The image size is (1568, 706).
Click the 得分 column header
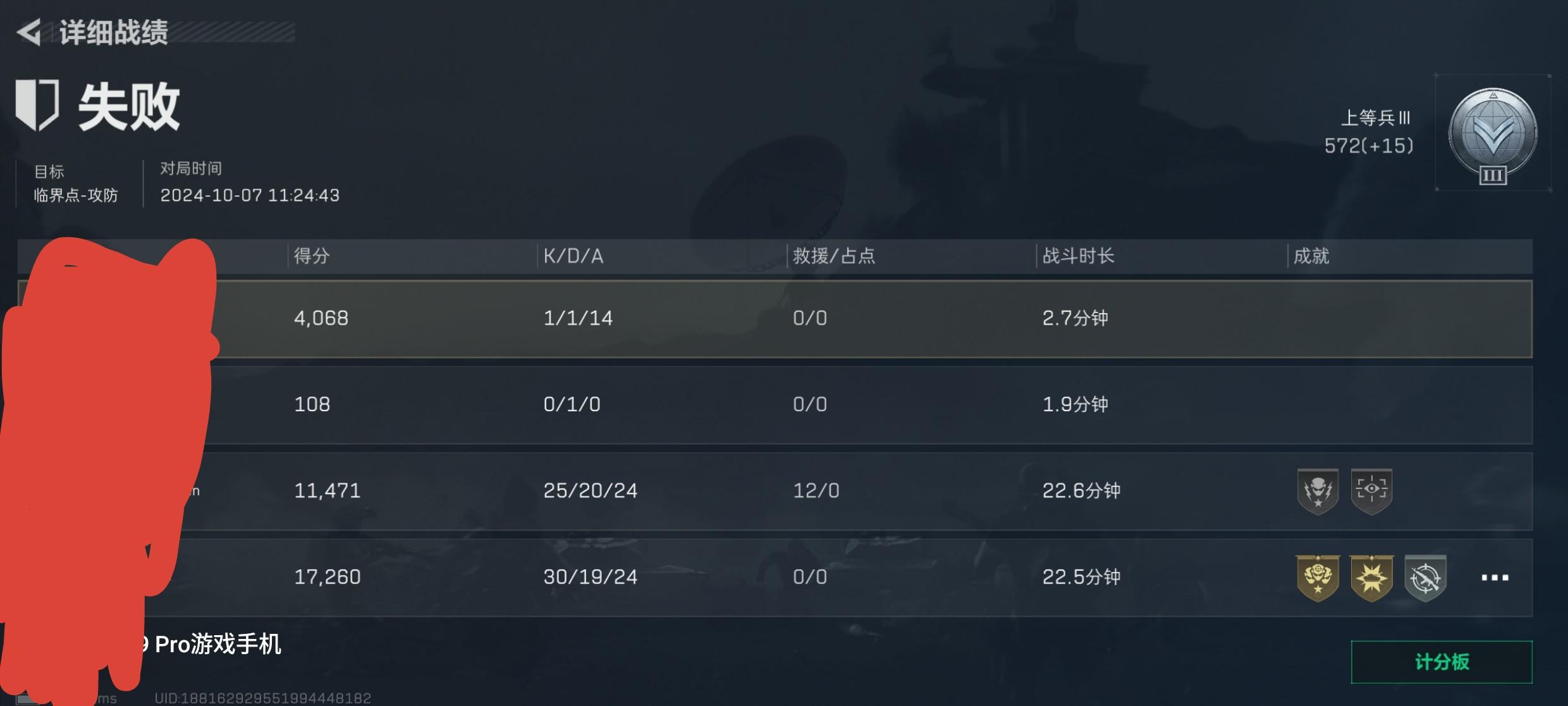312,256
